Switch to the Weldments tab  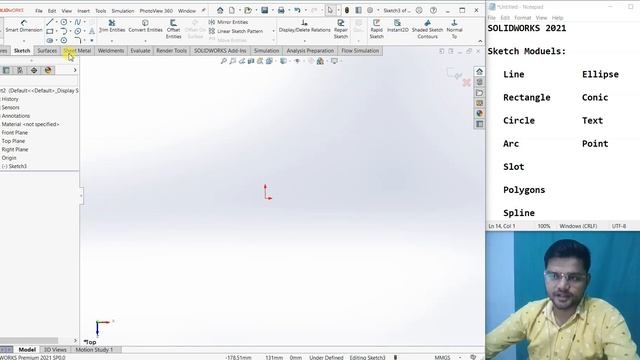(111, 51)
